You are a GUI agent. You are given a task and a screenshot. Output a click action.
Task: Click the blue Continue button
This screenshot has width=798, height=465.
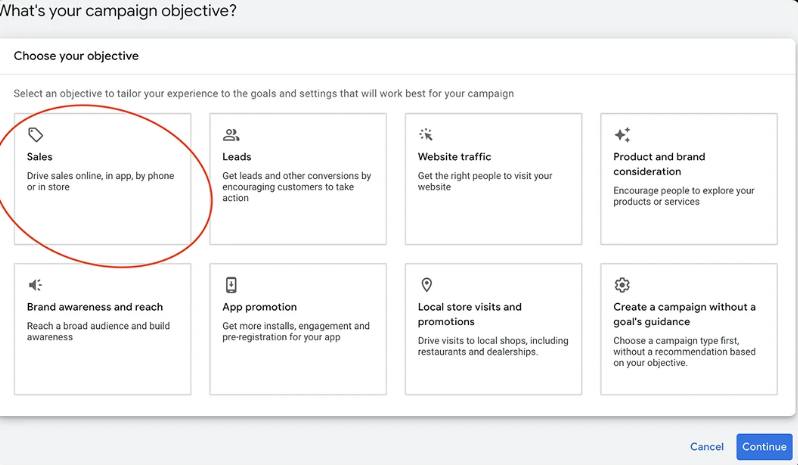point(764,447)
